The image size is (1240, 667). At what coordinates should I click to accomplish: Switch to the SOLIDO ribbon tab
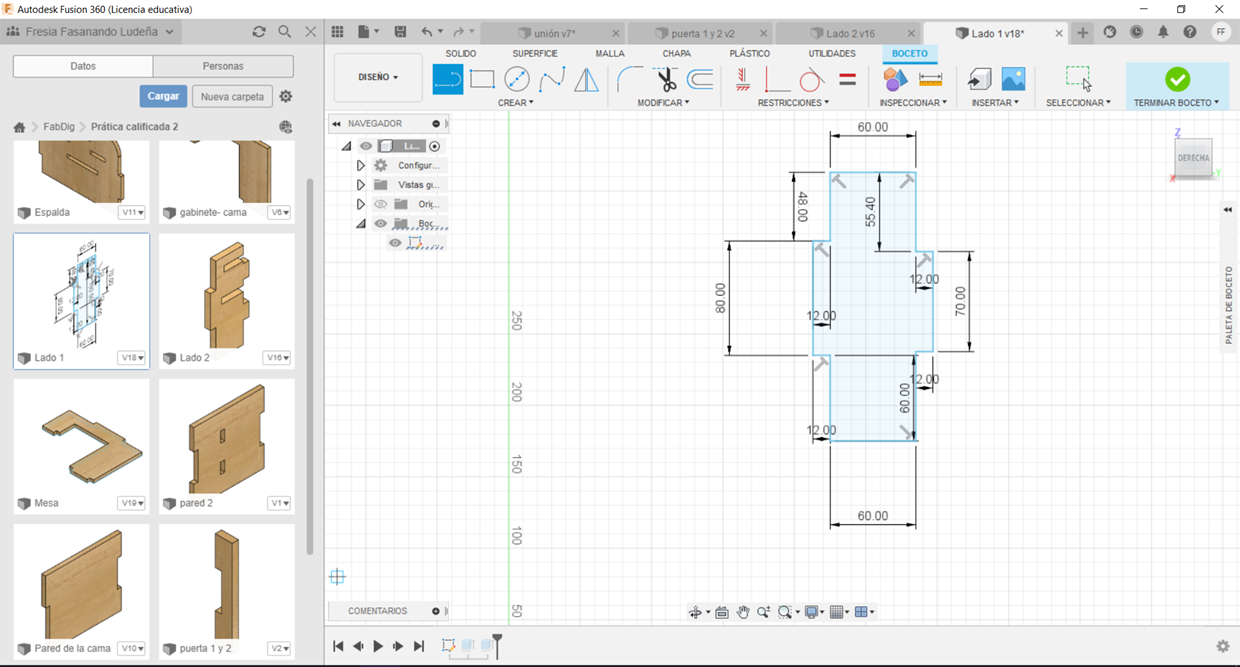click(x=460, y=53)
